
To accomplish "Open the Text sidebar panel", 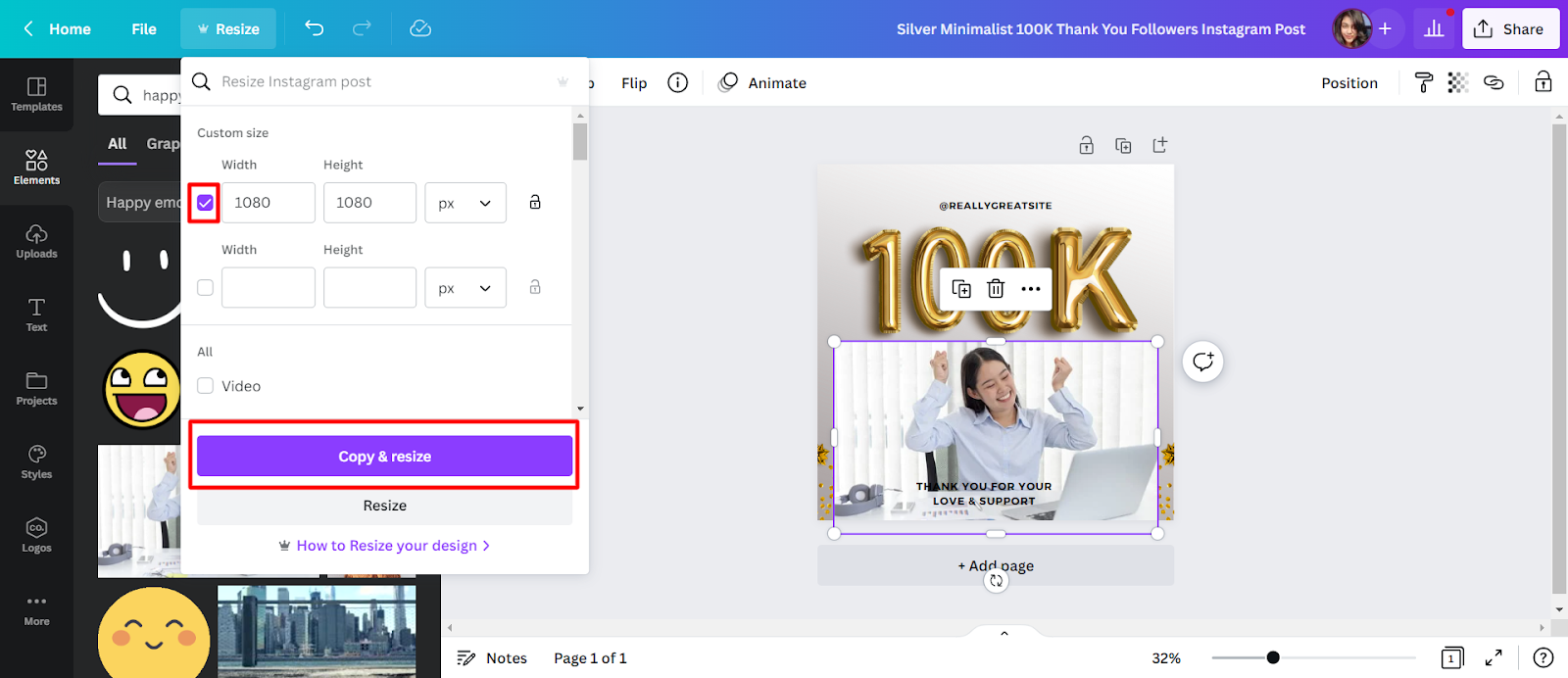I will point(36,315).
